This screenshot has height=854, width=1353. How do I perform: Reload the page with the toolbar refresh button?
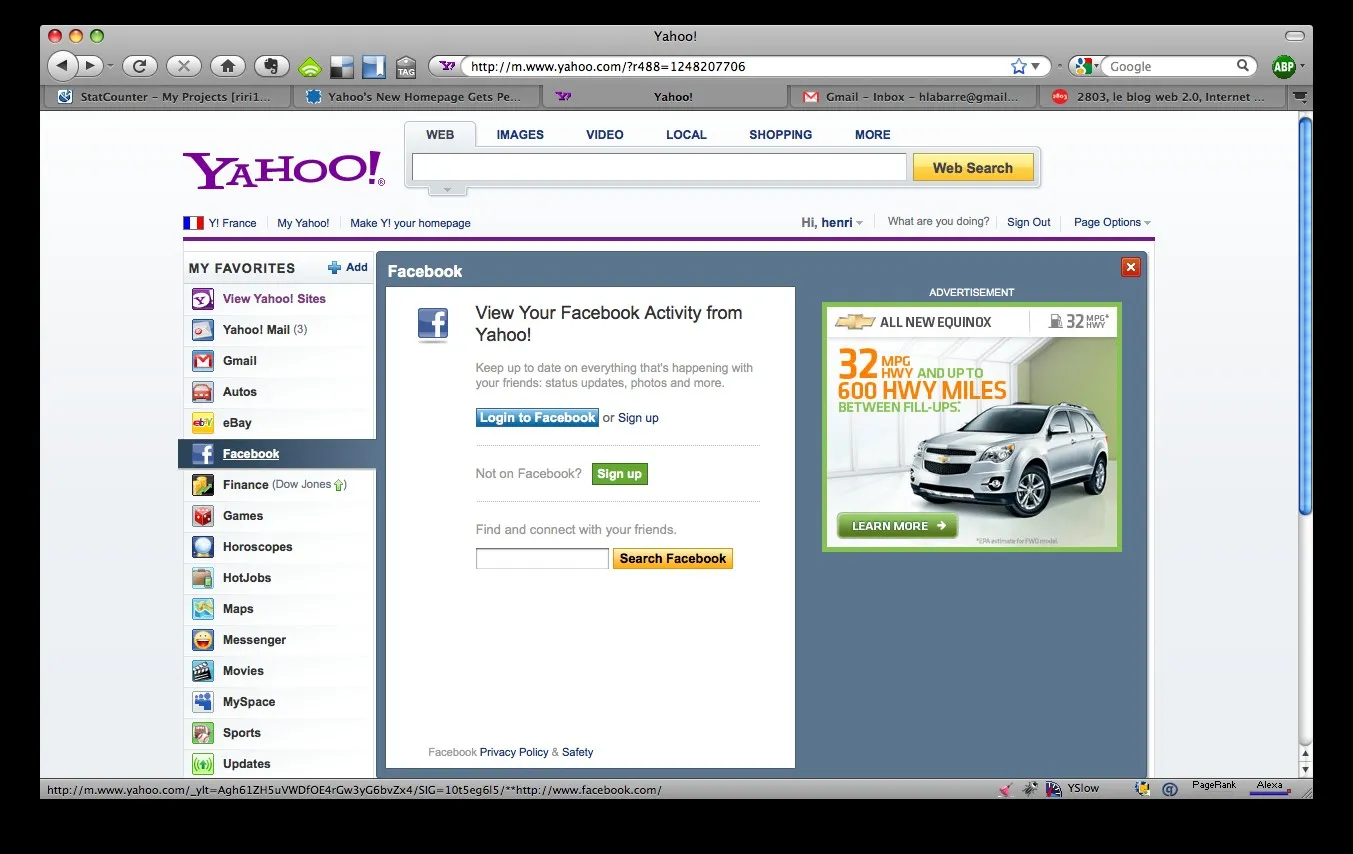click(x=140, y=66)
